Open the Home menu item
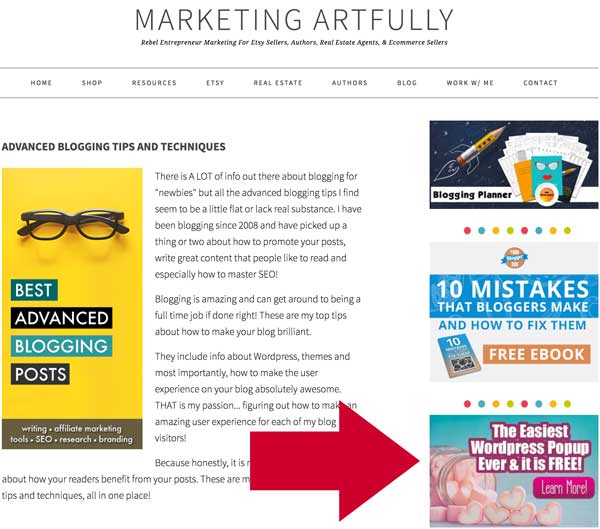The height and width of the screenshot is (529, 600). pyautogui.click(x=41, y=83)
